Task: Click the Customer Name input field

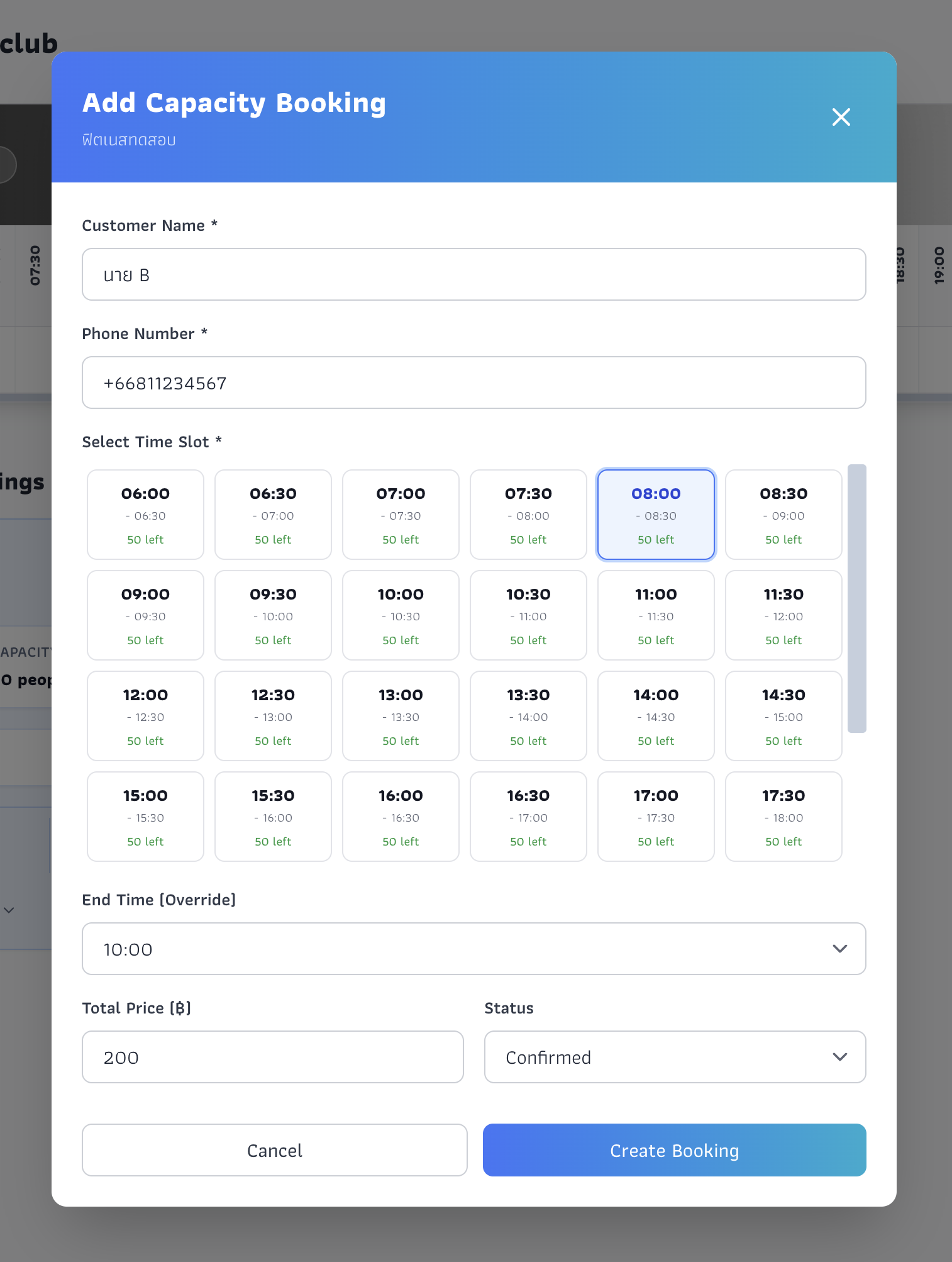Action: (x=473, y=274)
